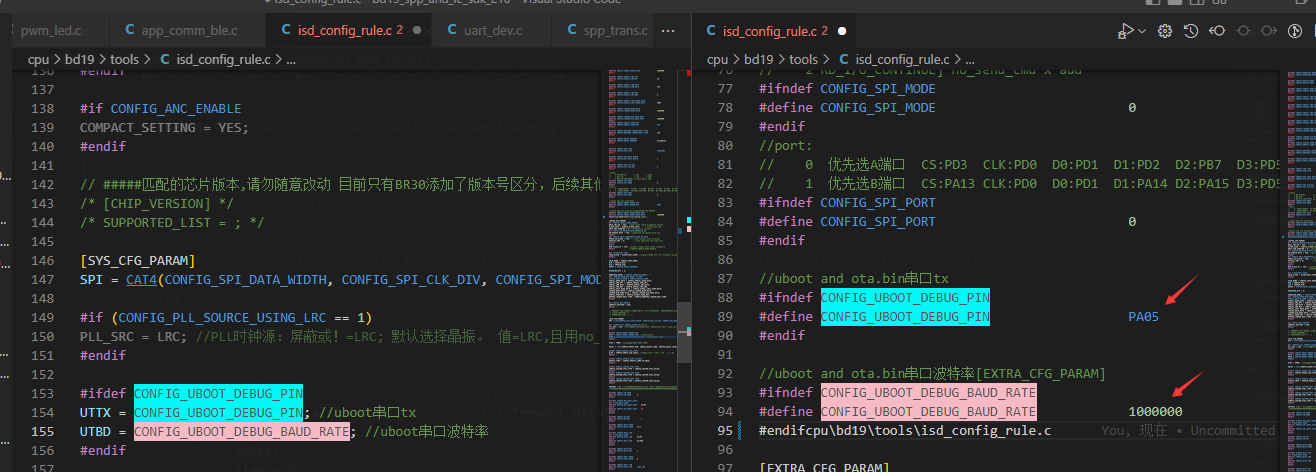The image size is (1316, 472).
Task: Open cpu breadcrumb in left editor
Action: 39,59
